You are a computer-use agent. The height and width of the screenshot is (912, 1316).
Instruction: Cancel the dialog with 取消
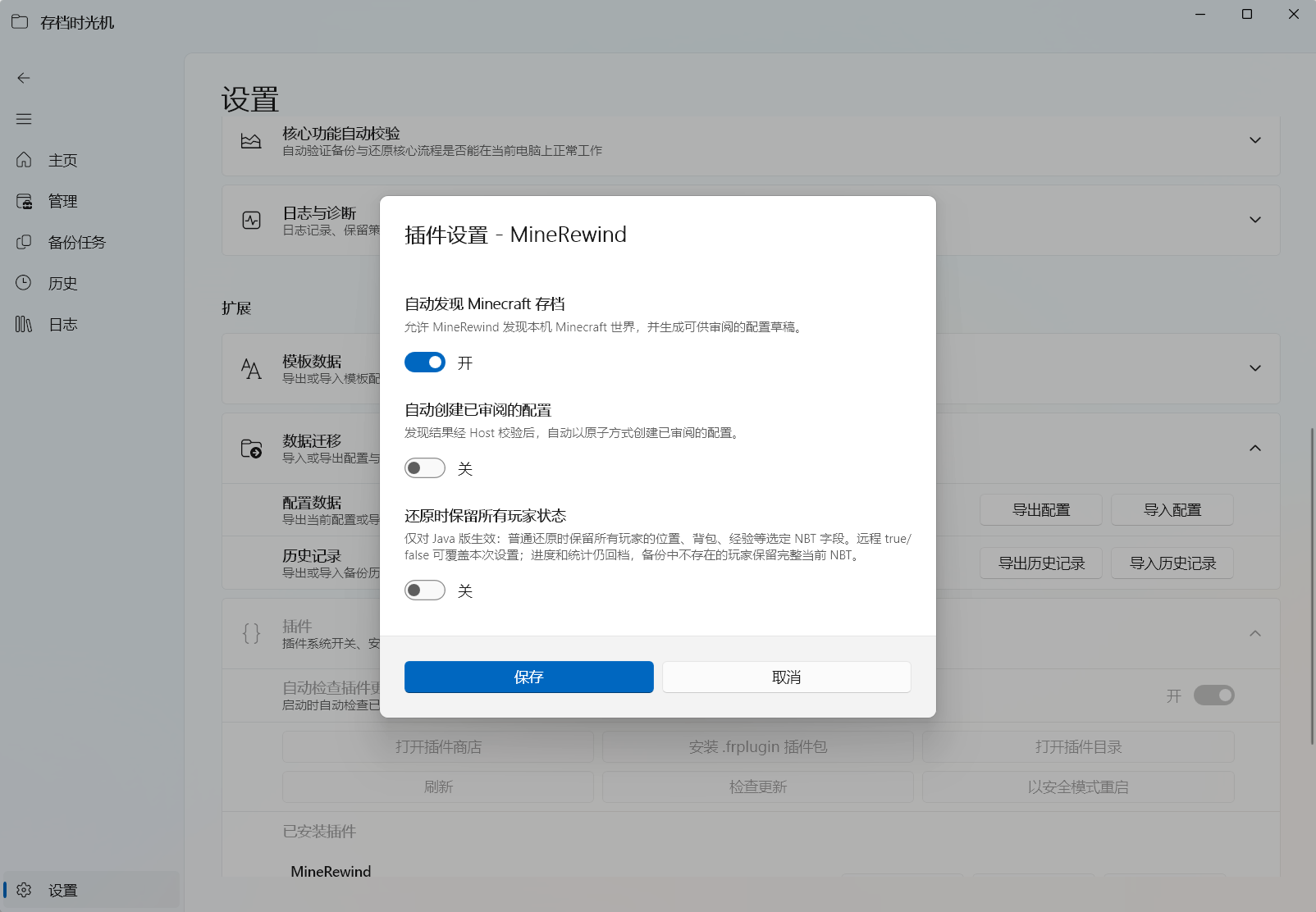(787, 677)
